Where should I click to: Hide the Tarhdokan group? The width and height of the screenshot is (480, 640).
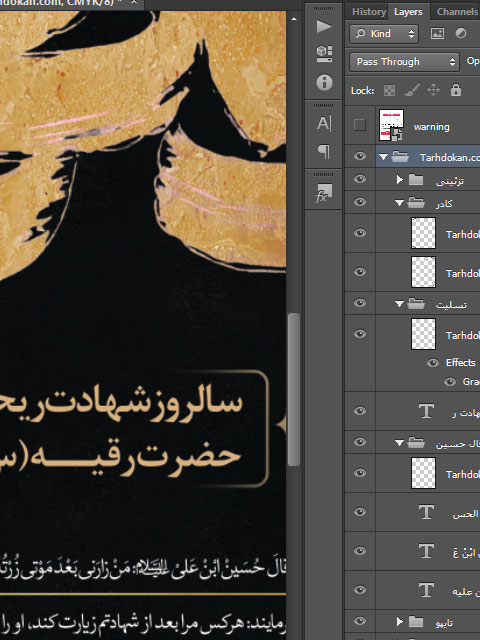tap(360, 156)
